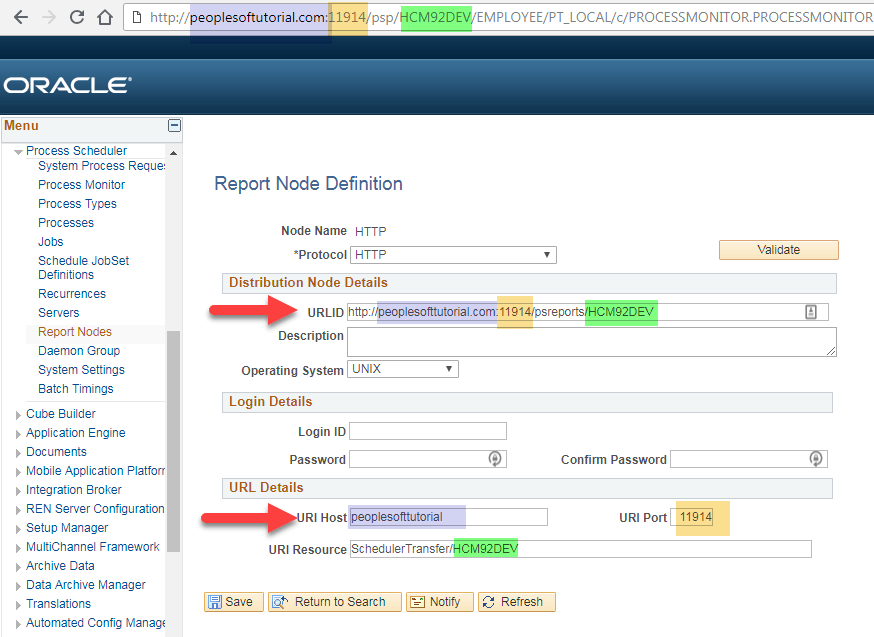
Task: Save the report node definition
Action: point(234,602)
